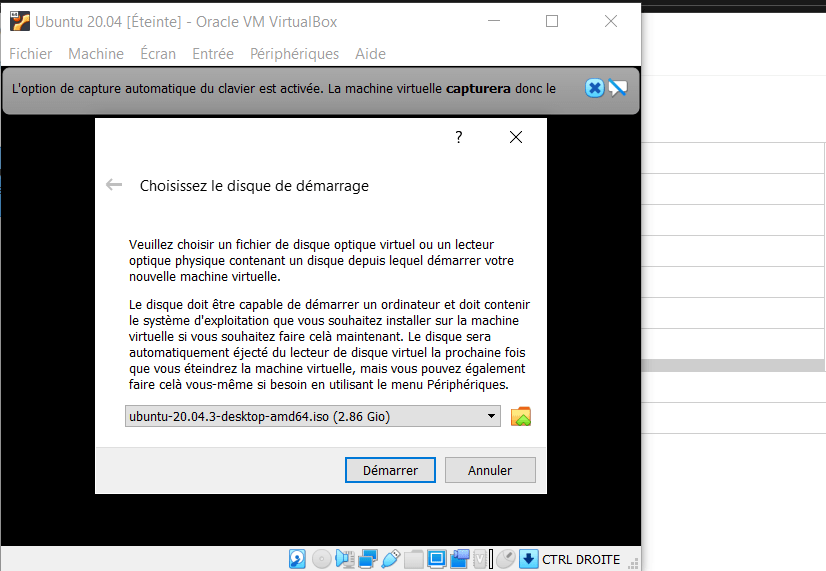
Task: Go back with the dialog's left arrow
Action: pyautogui.click(x=114, y=185)
